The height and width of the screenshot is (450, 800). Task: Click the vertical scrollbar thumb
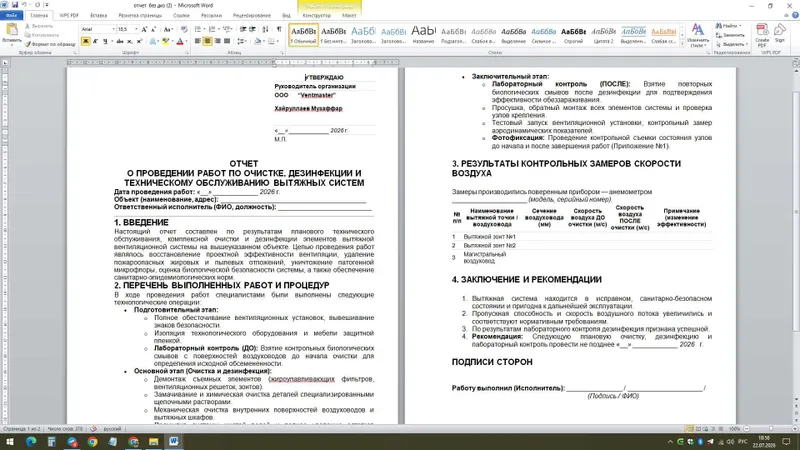(795, 212)
